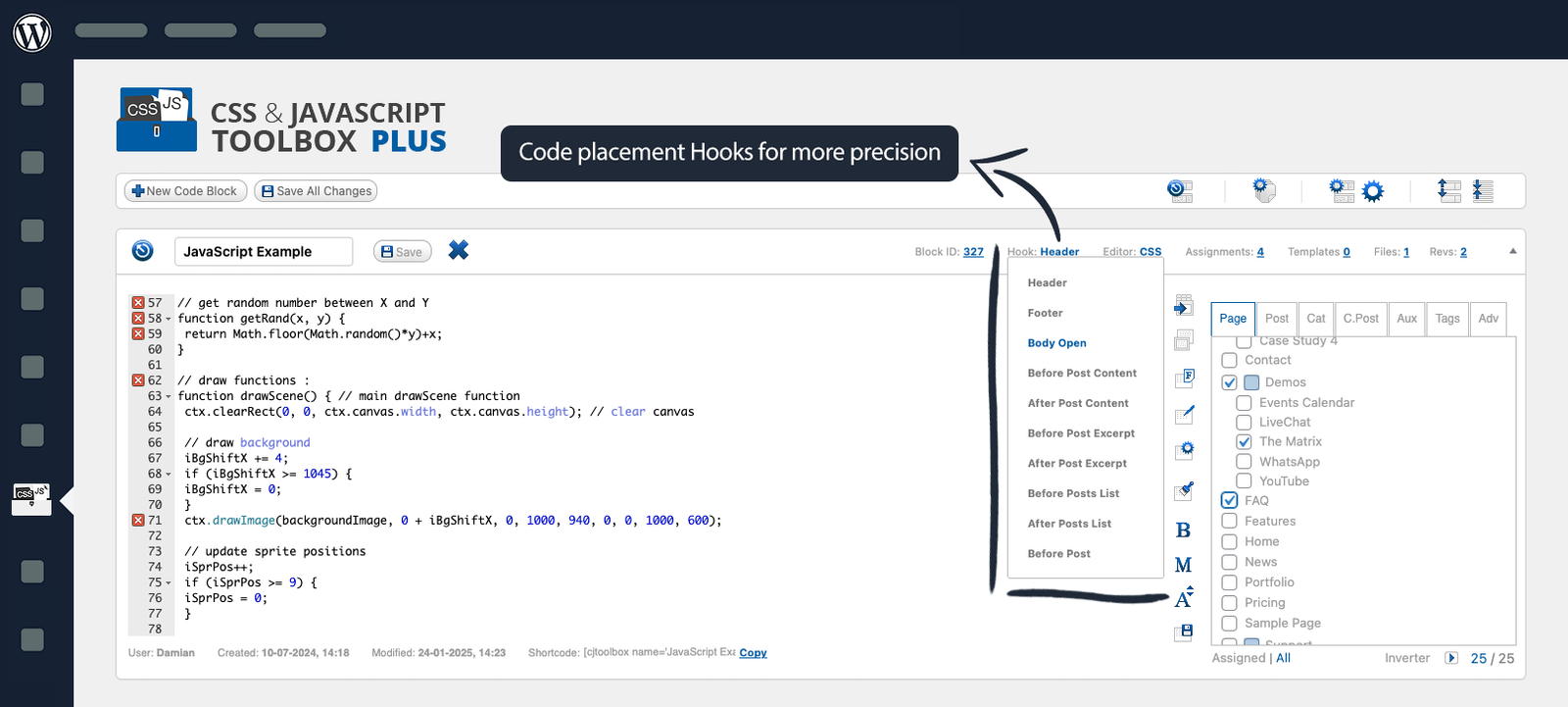Fold the if block at line 68
The height and width of the screenshot is (707, 1568).
pos(168,475)
